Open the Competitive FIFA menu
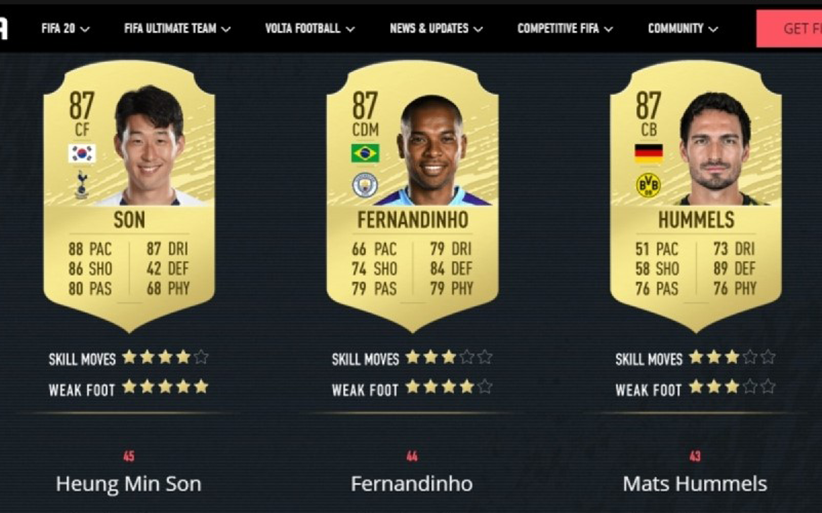The height and width of the screenshot is (513, 822). coord(565,29)
